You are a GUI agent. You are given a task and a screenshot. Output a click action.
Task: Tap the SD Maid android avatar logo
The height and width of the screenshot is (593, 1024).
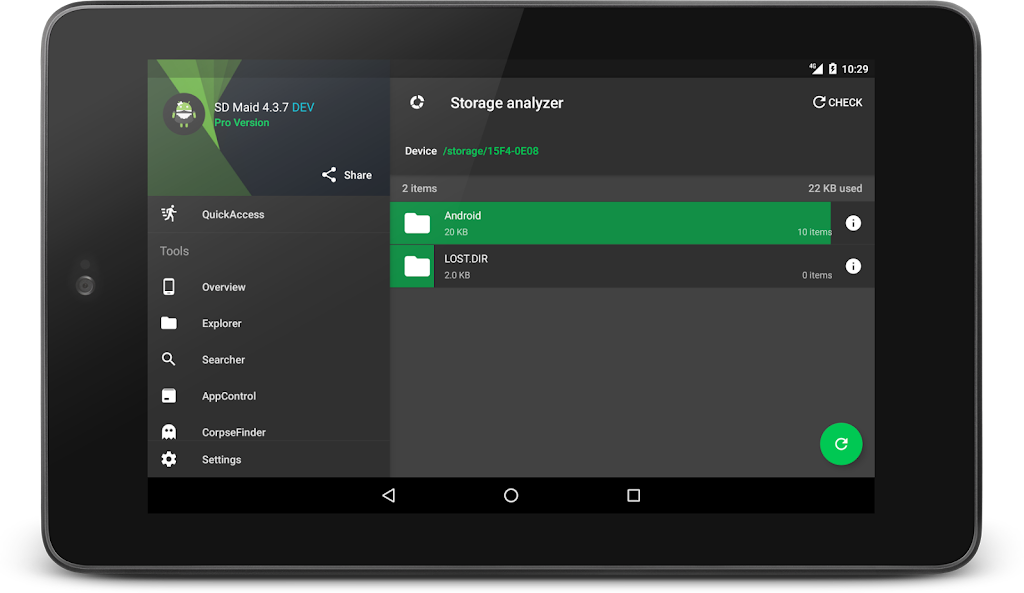click(x=183, y=114)
